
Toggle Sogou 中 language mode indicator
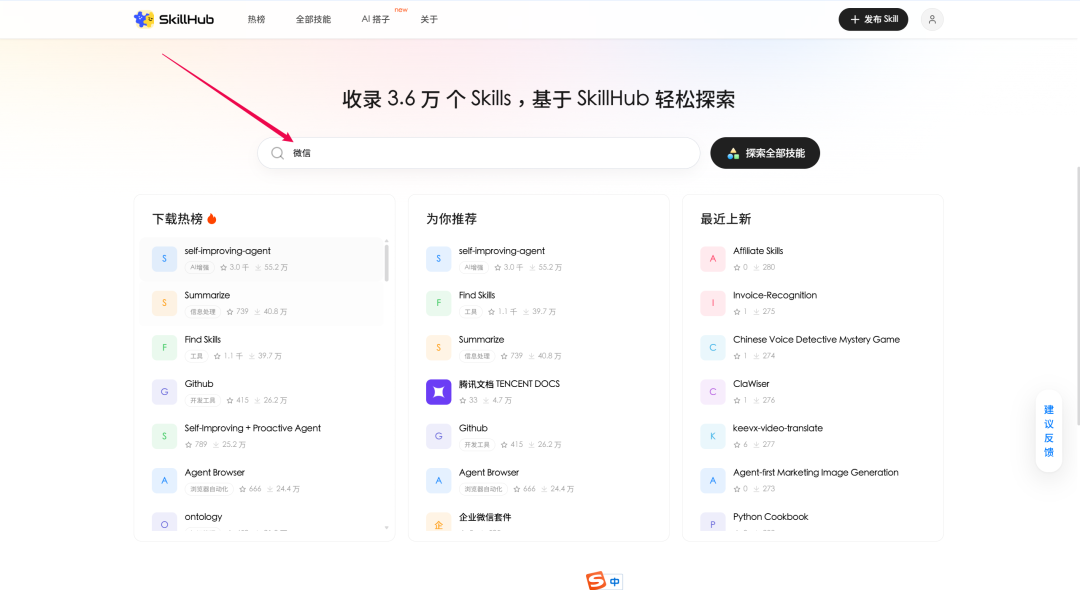[x=614, y=582]
